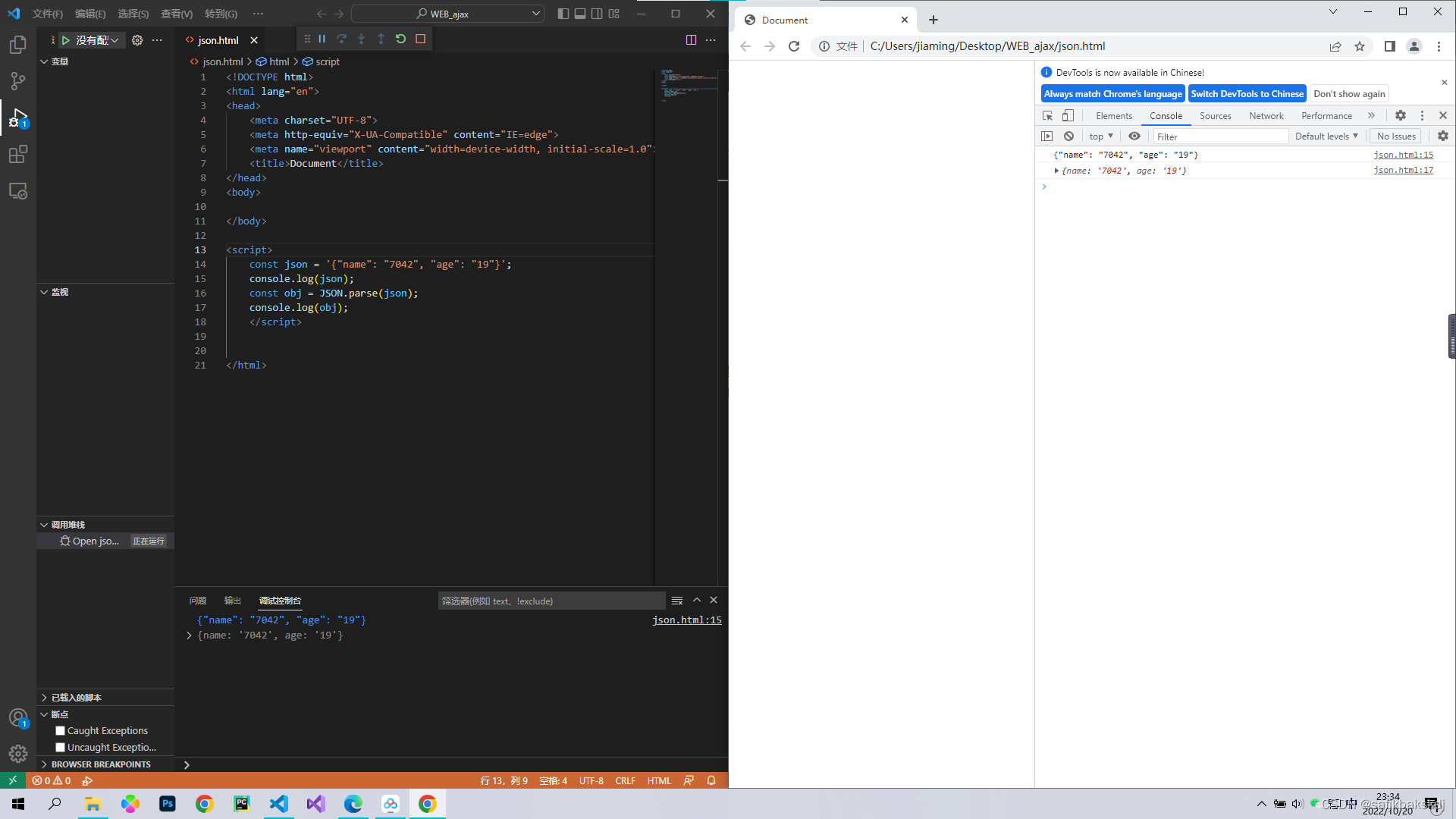This screenshot has width=1456, height=819.
Task: Open the Default levels dropdown
Action: pos(1326,136)
